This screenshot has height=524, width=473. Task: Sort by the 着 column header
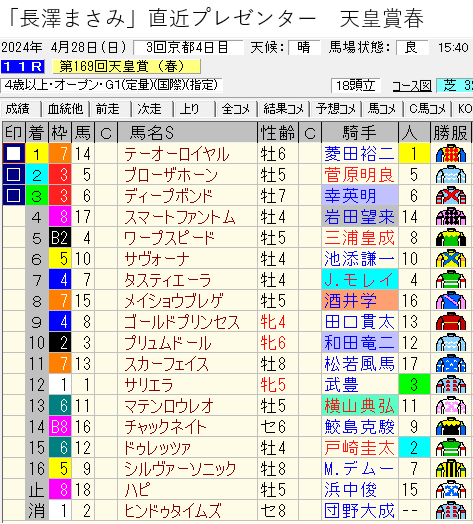pyautogui.click(x=36, y=133)
